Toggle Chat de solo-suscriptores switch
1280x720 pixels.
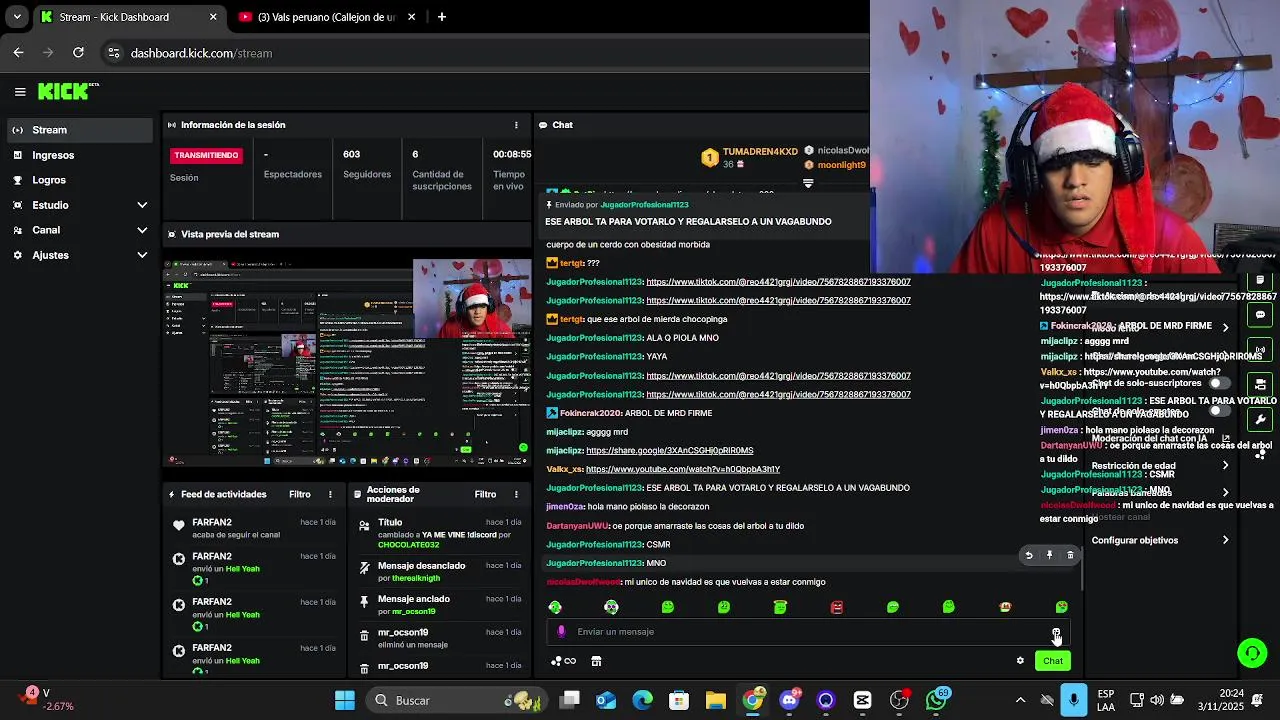1218,383
